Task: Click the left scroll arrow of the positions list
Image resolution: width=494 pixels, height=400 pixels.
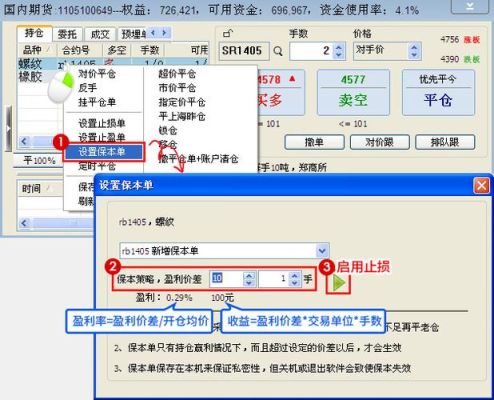Action: [24, 141]
